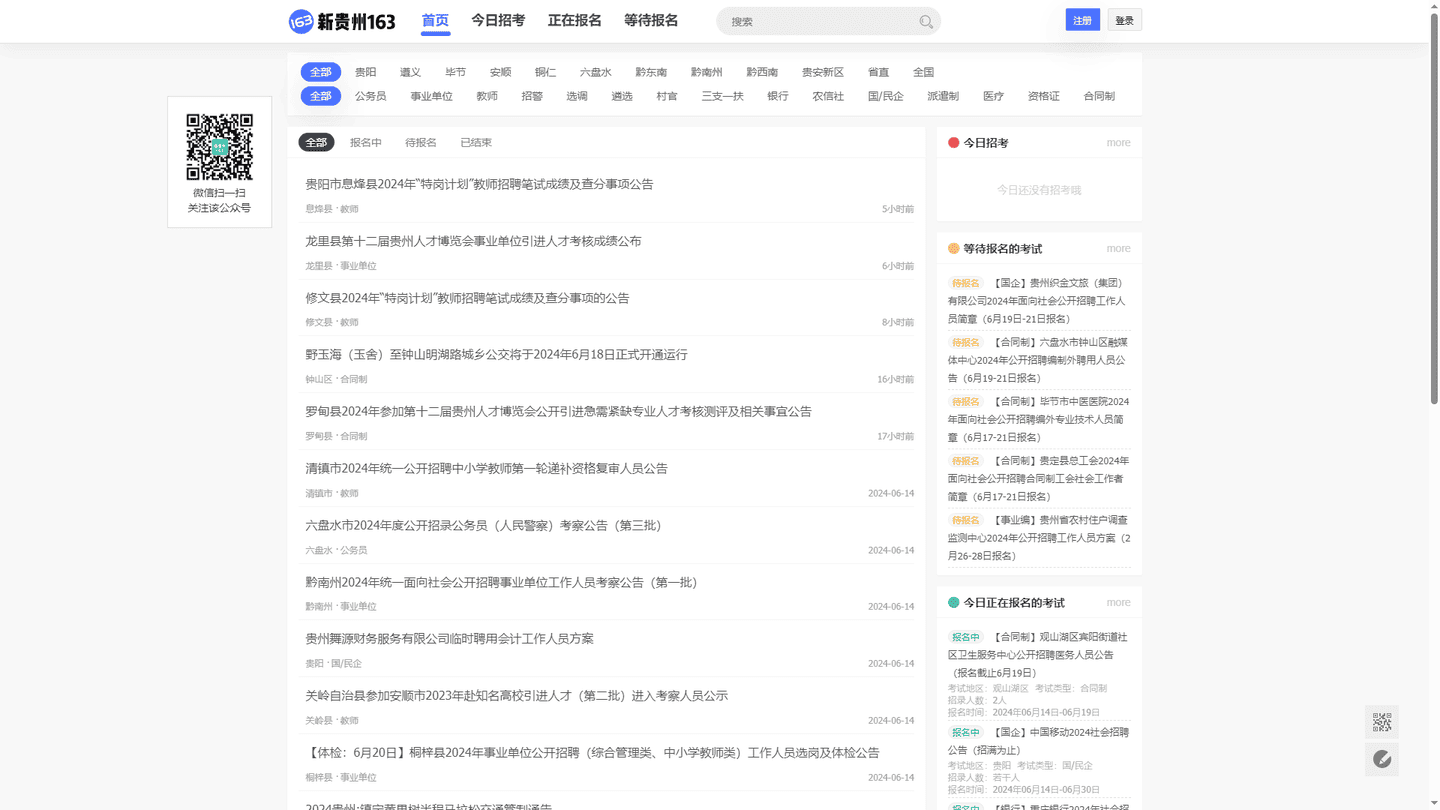The height and width of the screenshot is (810, 1440).
Task: Filter by type 事业单位
Action: 431,96
